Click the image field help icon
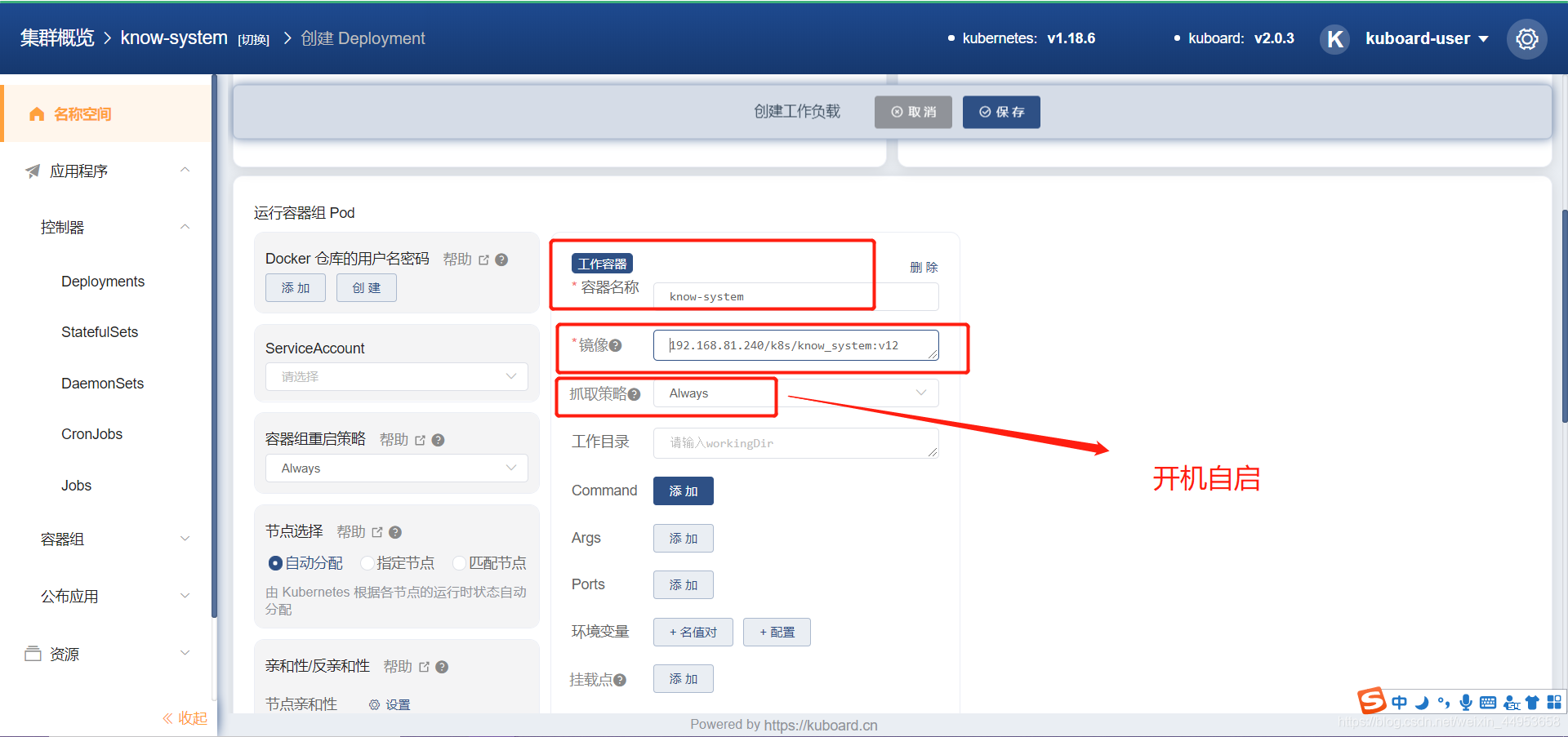This screenshot has height=737, width=1568. tap(616, 345)
